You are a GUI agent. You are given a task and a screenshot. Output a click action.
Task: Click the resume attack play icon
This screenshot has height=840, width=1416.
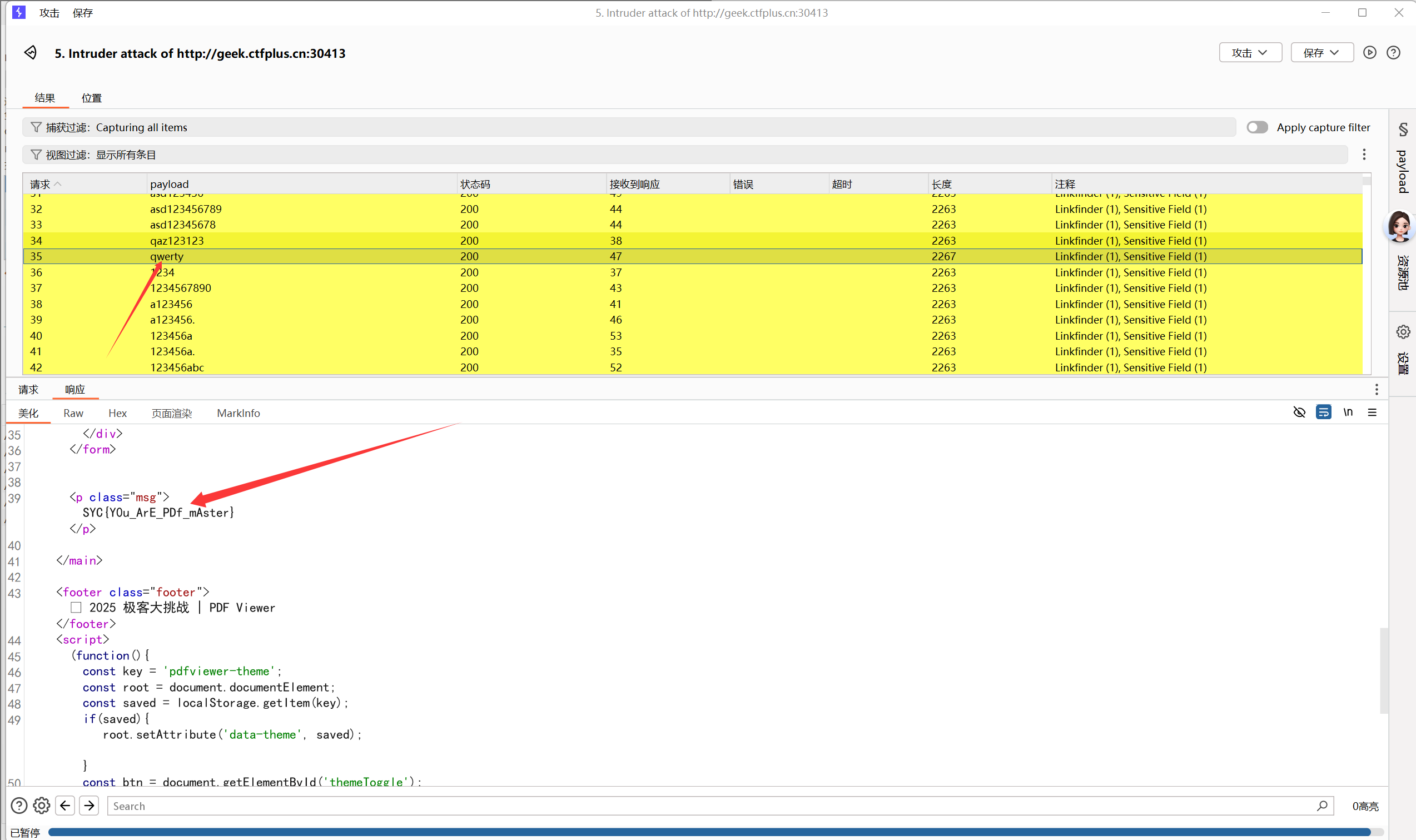(1369, 53)
